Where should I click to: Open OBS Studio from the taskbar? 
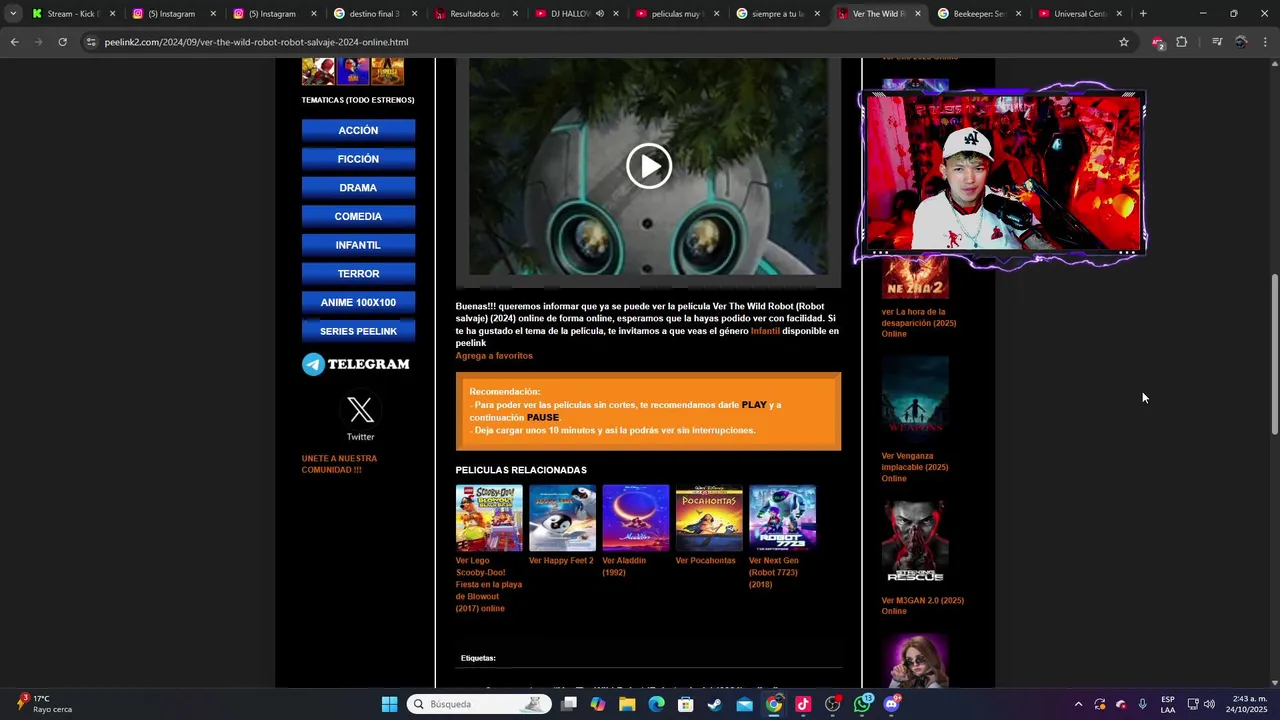(x=832, y=704)
